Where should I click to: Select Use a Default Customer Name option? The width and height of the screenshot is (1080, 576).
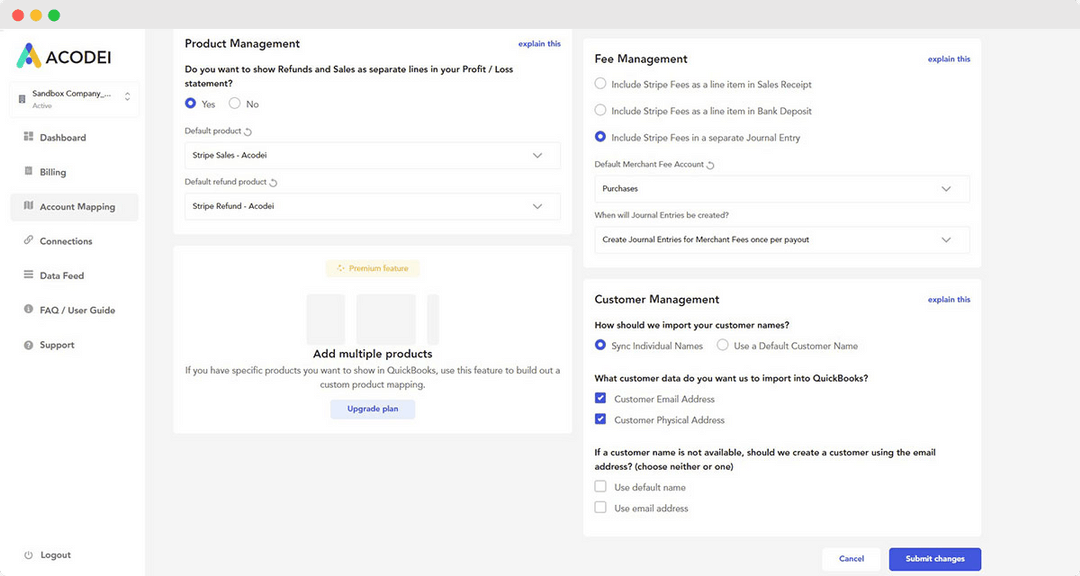point(723,346)
